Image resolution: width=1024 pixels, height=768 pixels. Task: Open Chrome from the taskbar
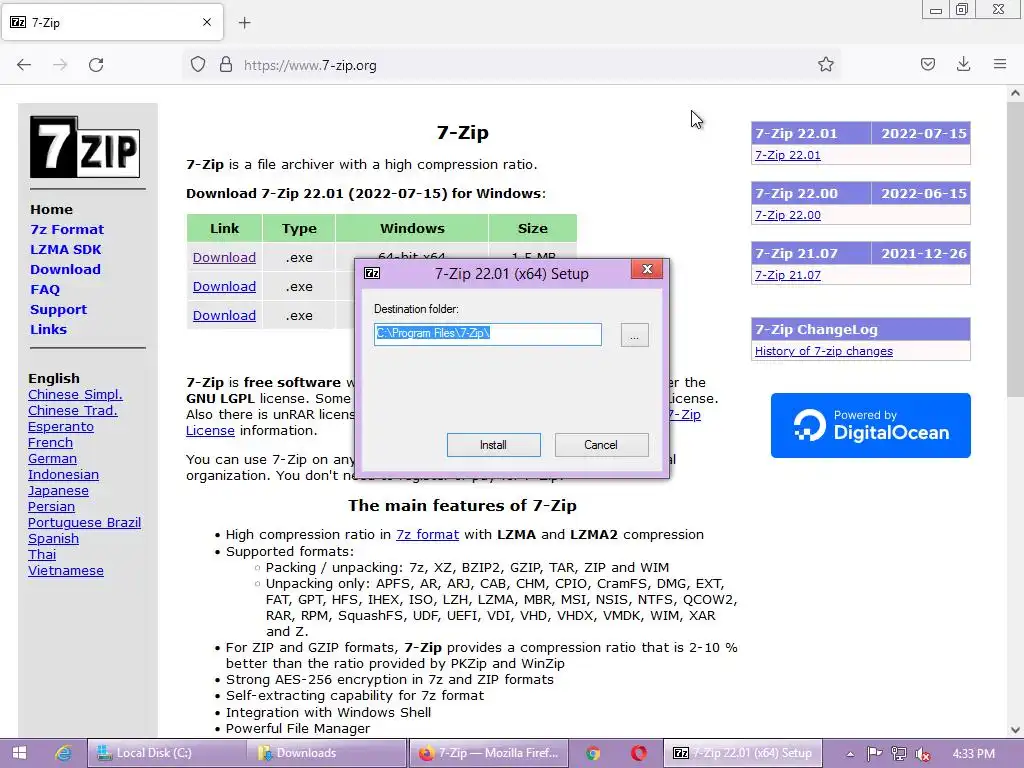tap(593, 753)
